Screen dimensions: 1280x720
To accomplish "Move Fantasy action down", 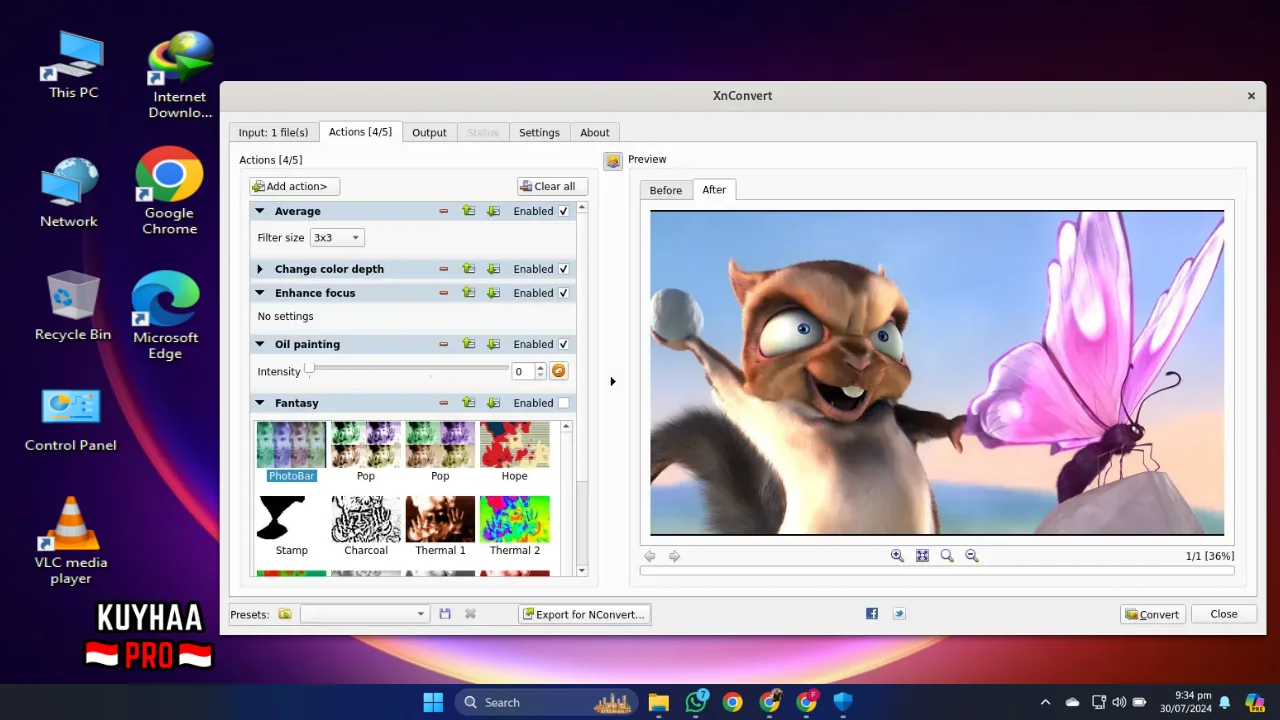I will pos(493,403).
